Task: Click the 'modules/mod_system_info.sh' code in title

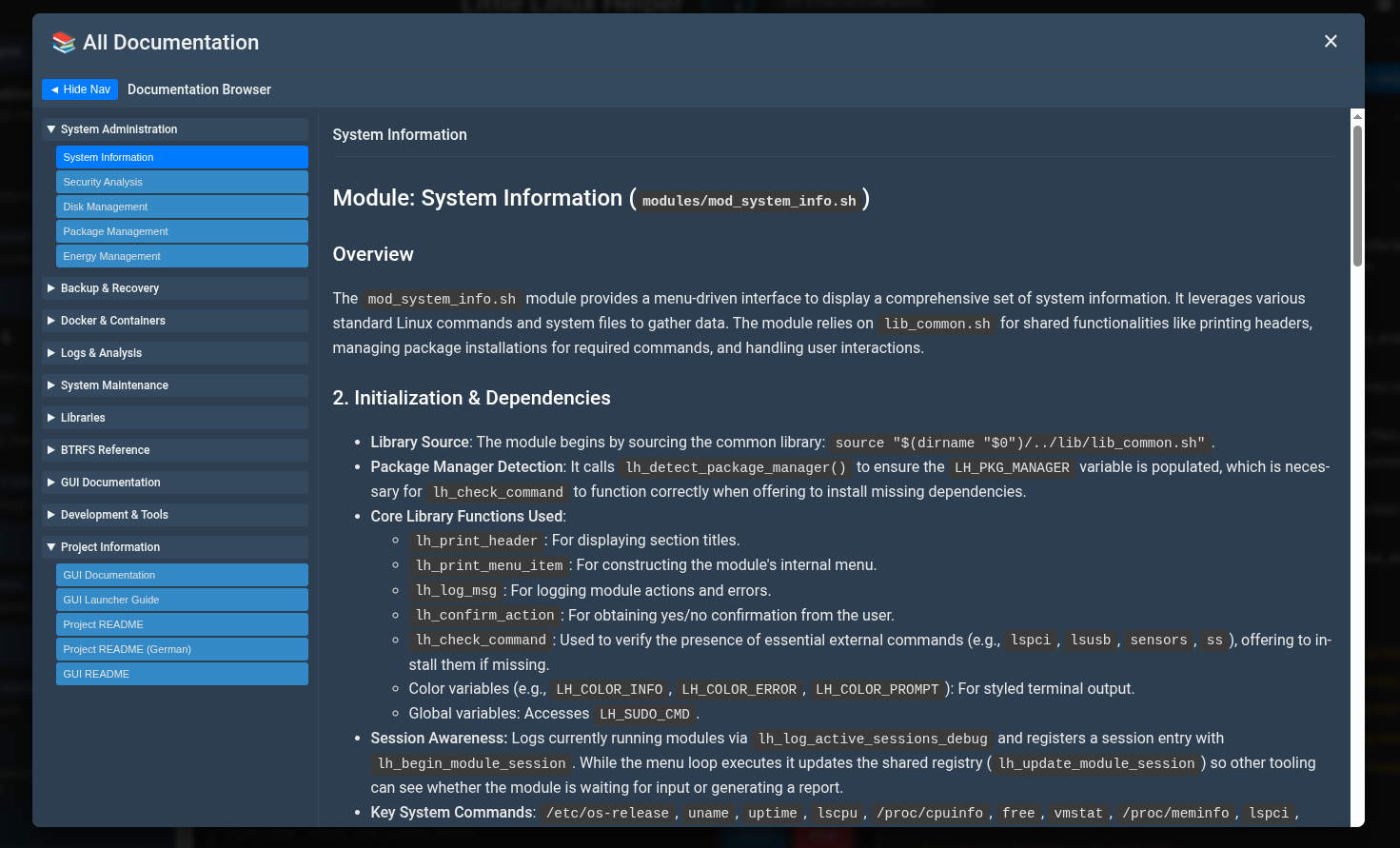Action: click(749, 201)
